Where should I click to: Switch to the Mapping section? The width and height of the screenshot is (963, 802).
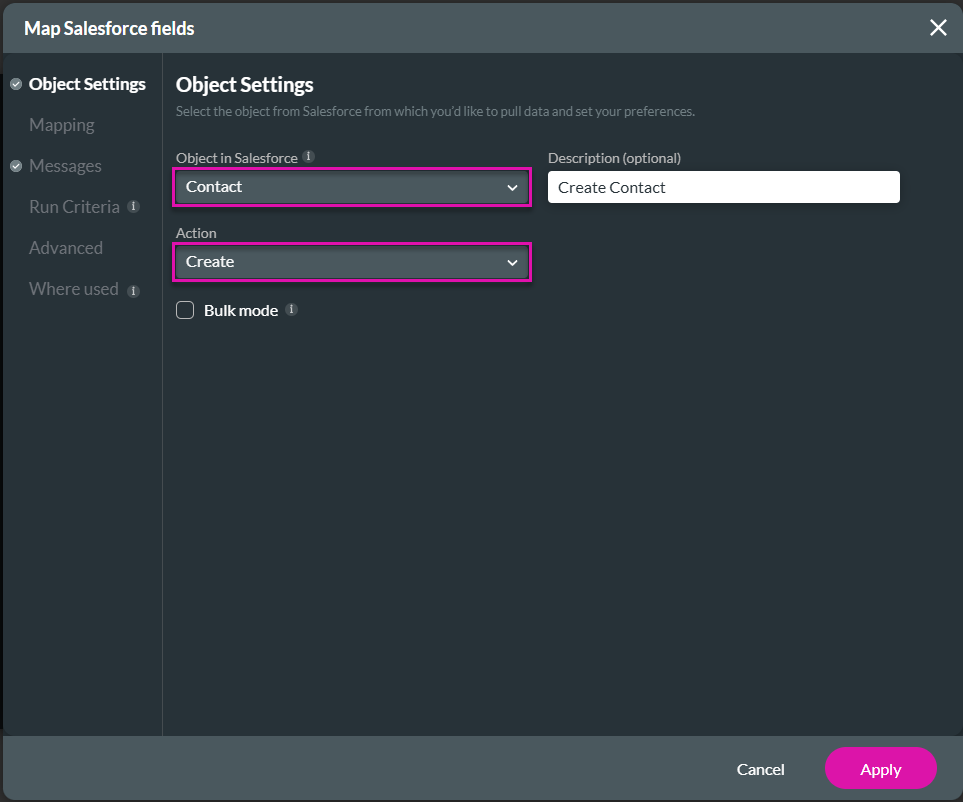click(61, 125)
